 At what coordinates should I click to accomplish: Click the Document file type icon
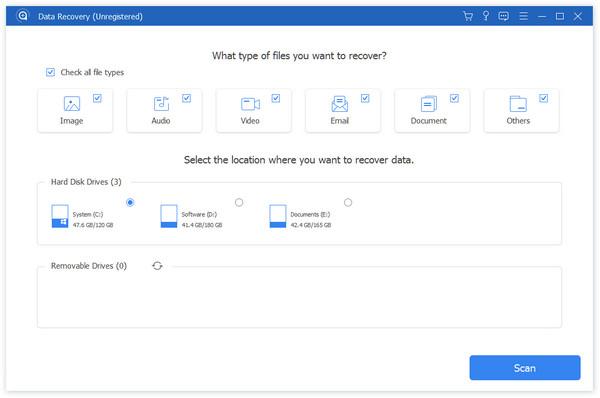coord(429,104)
